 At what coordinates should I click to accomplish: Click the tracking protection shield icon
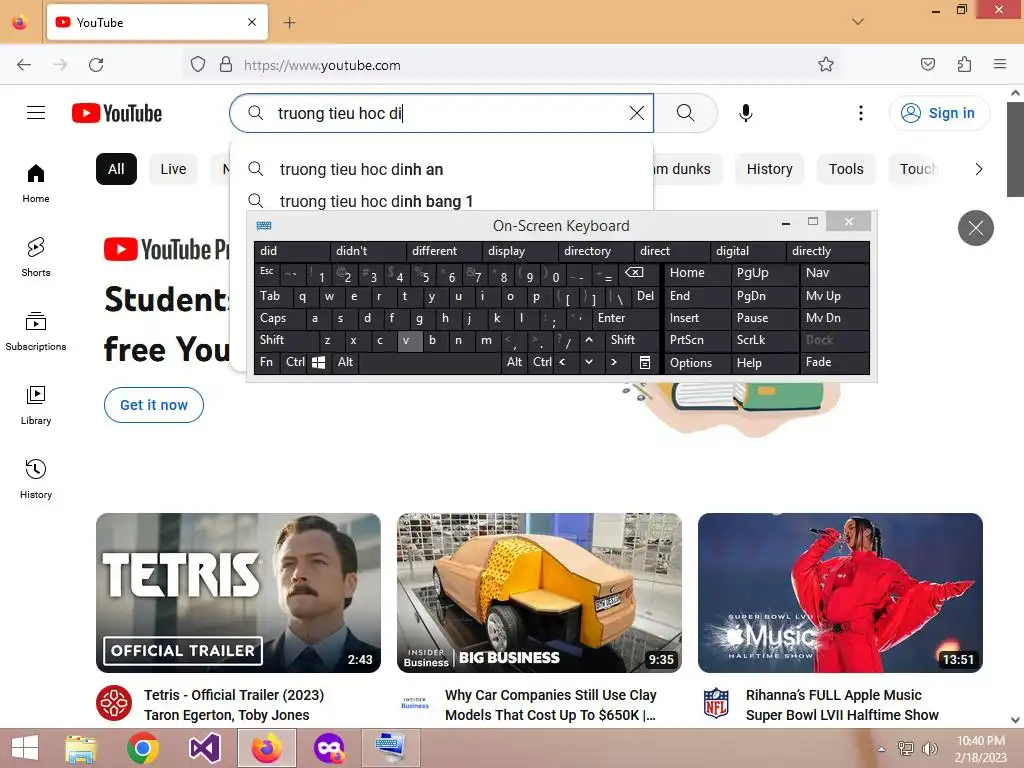pos(198,64)
